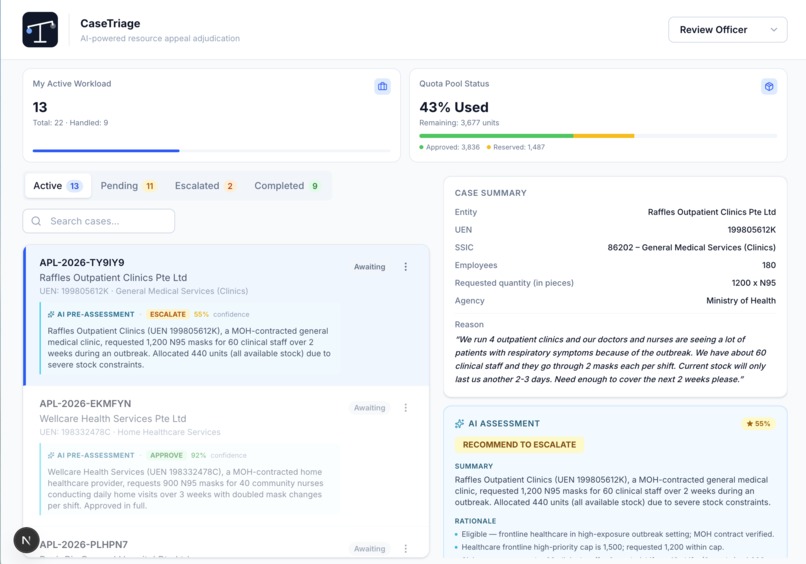This screenshot has width=806, height=564.
Task: Click 'Reserved: 1,487' legend item
Action: click(x=516, y=147)
